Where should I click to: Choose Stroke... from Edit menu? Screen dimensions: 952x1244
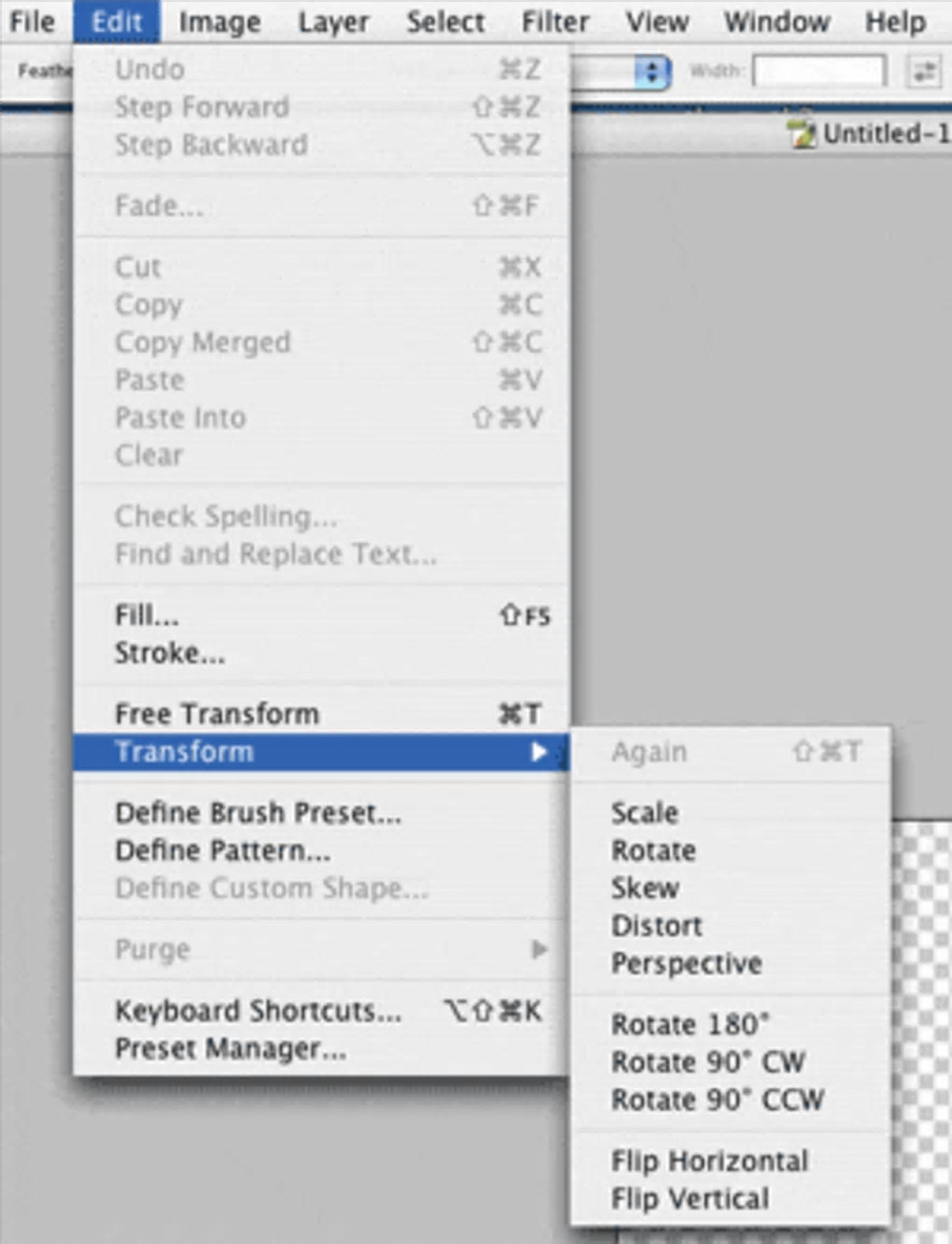(x=169, y=653)
